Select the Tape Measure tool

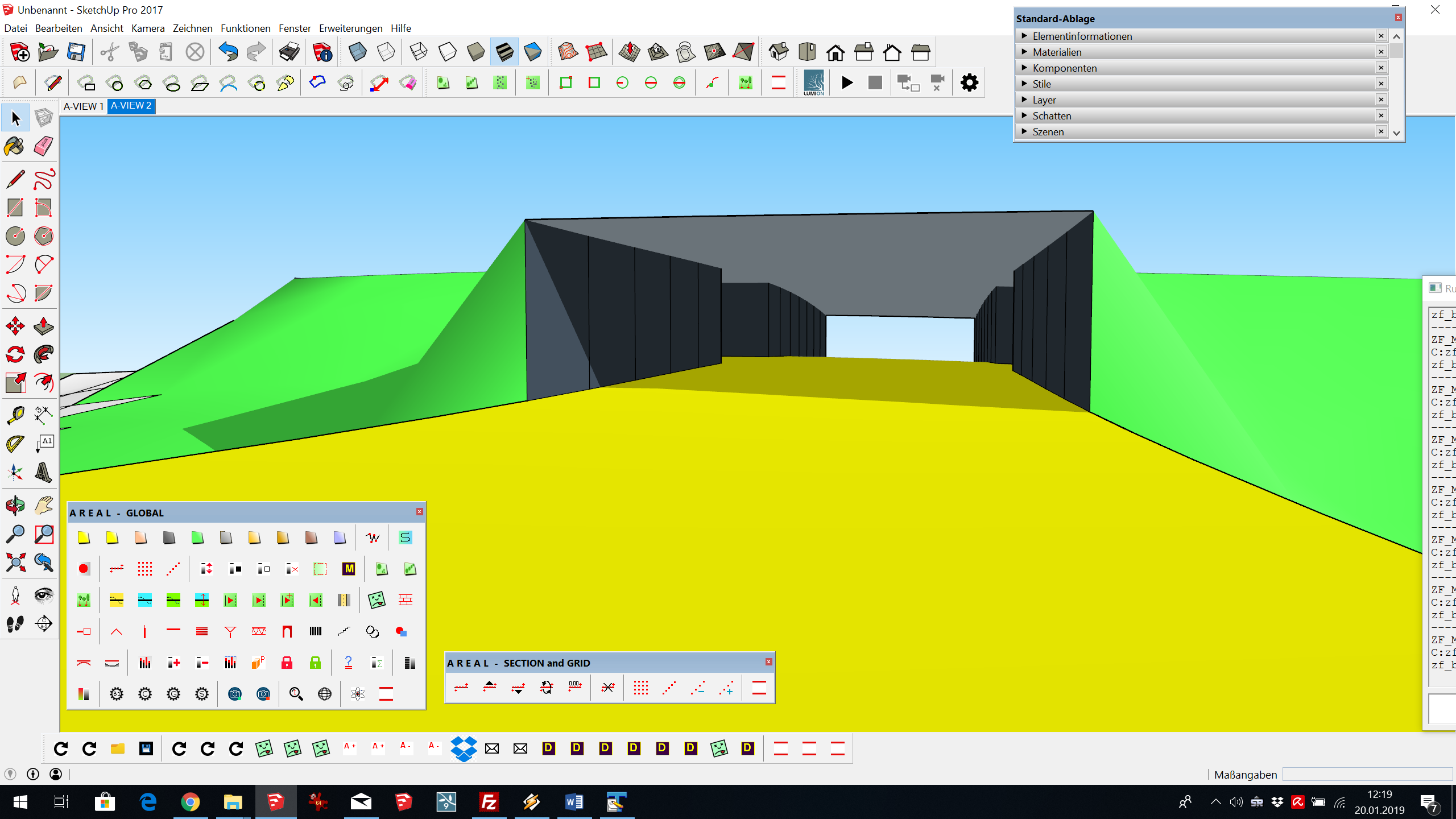[x=15, y=415]
